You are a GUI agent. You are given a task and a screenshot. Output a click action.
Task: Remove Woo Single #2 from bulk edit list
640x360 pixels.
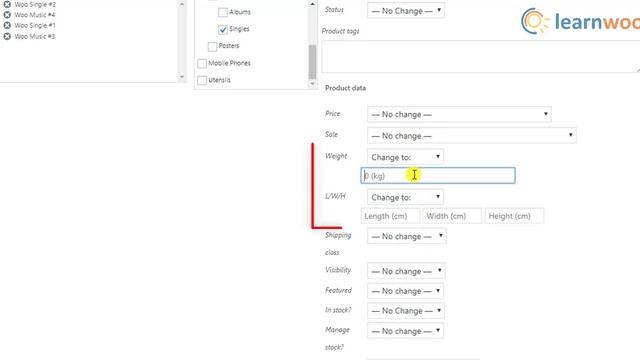click(x=7, y=4)
